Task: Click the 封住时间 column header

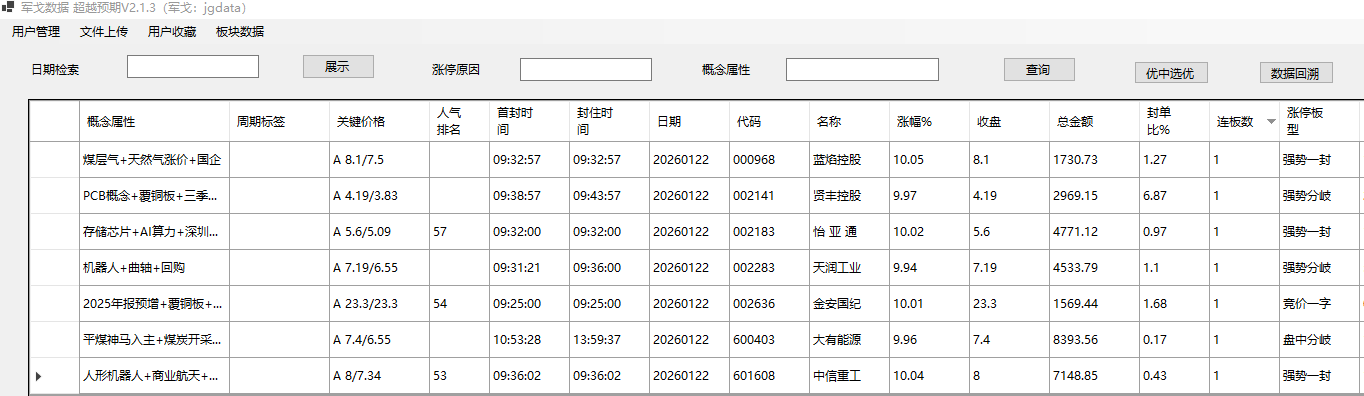Action: tap(609, 121)
